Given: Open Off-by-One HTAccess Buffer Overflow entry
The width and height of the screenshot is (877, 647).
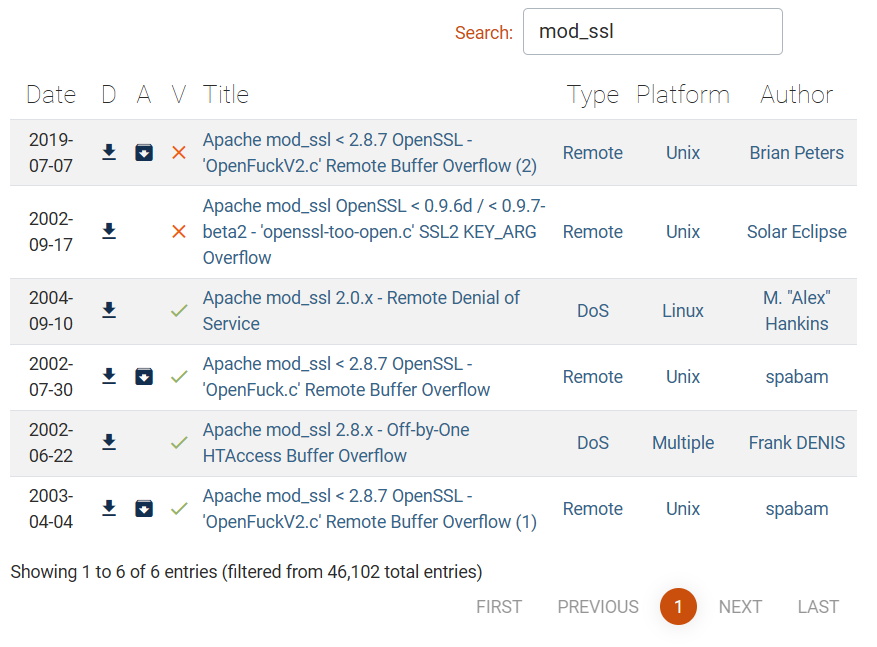Looking at the screenshot, I should click(x=336, y=442).
